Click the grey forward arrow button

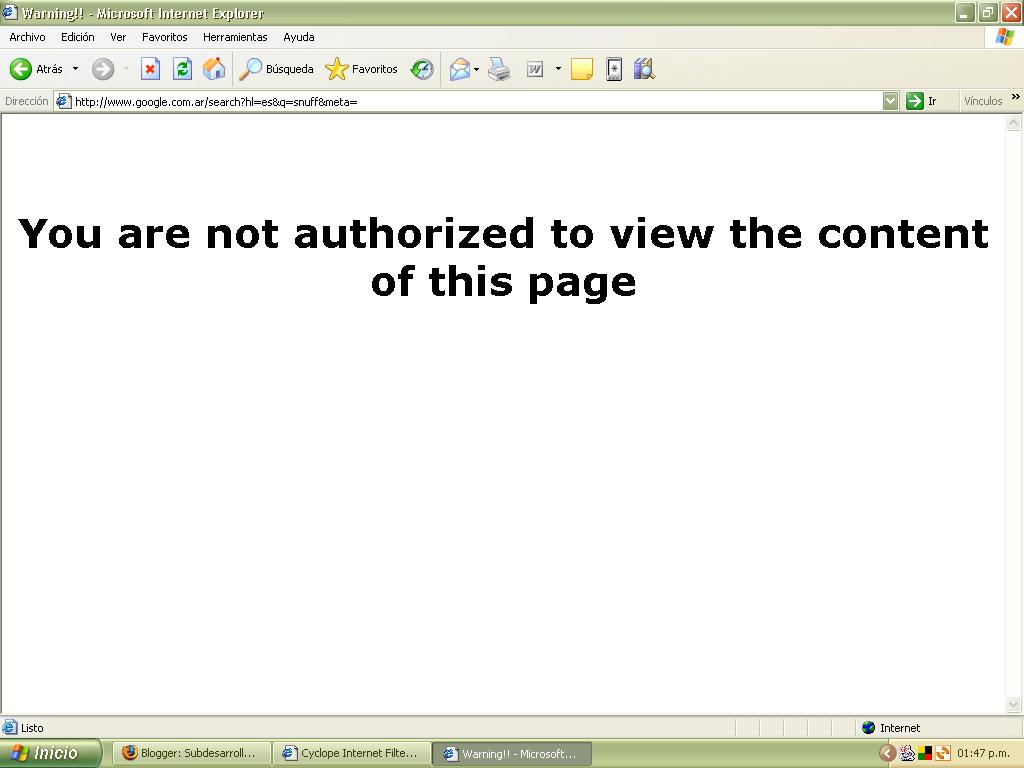[103, 69]
